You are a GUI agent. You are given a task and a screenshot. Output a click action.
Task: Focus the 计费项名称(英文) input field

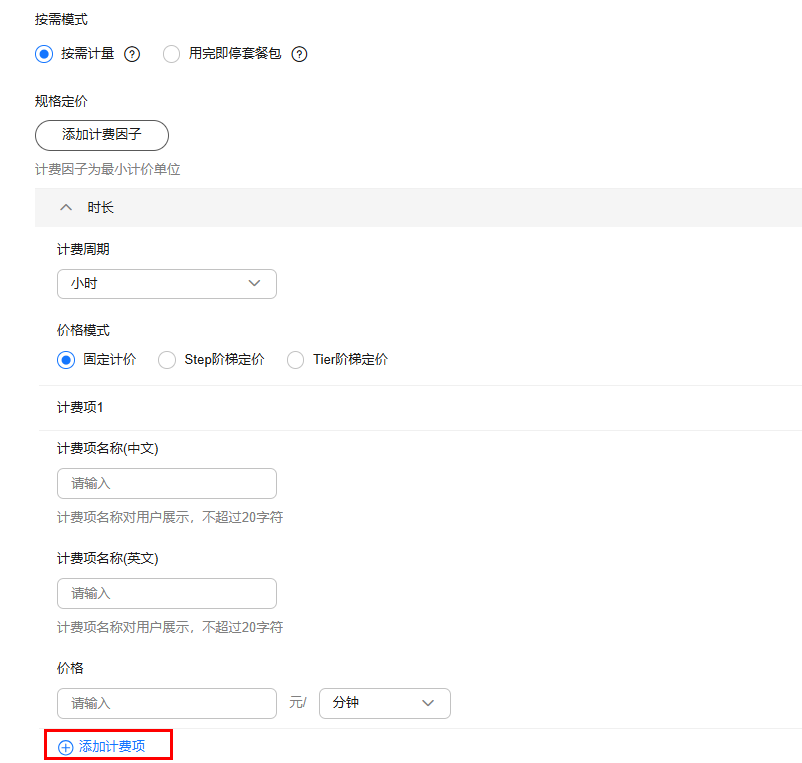click(167, 593)
